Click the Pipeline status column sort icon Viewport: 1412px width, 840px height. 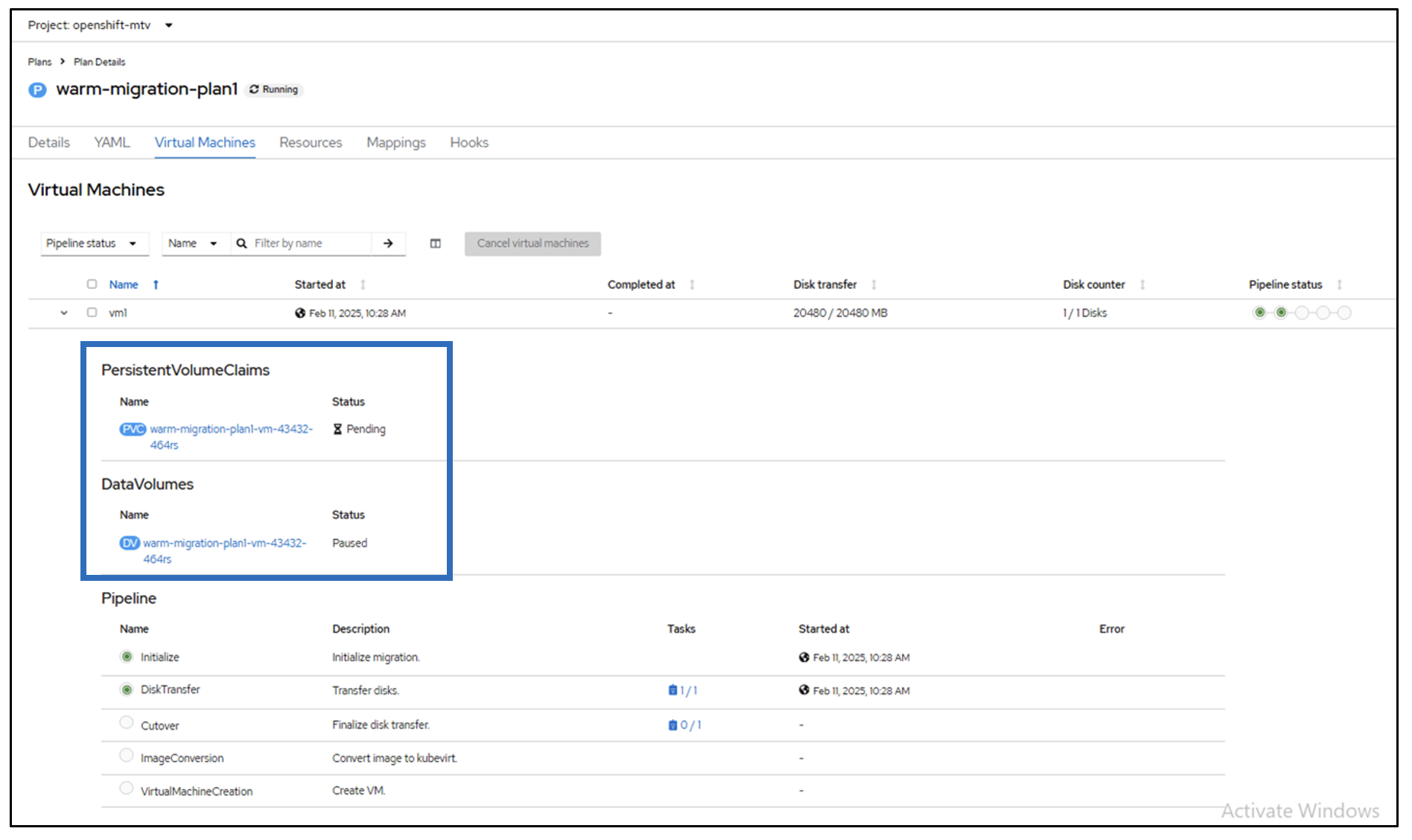tap(1339, 284)
